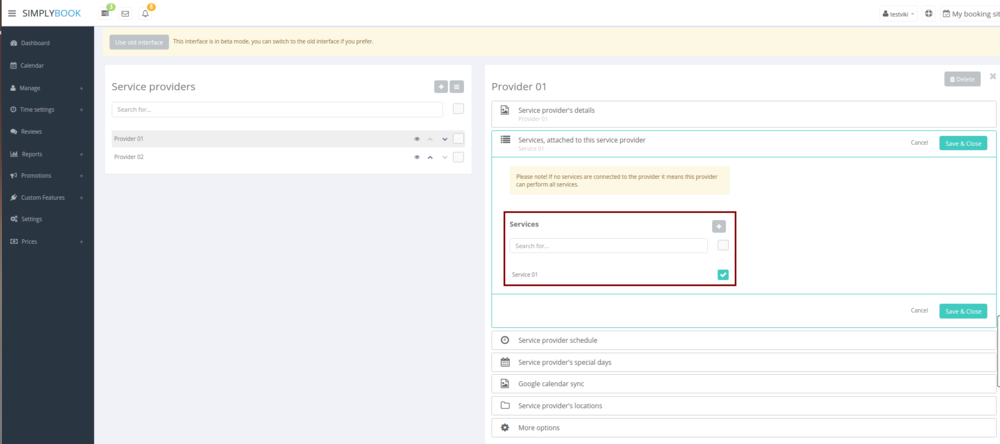Click the plus icon in Services box

point(718,227)
